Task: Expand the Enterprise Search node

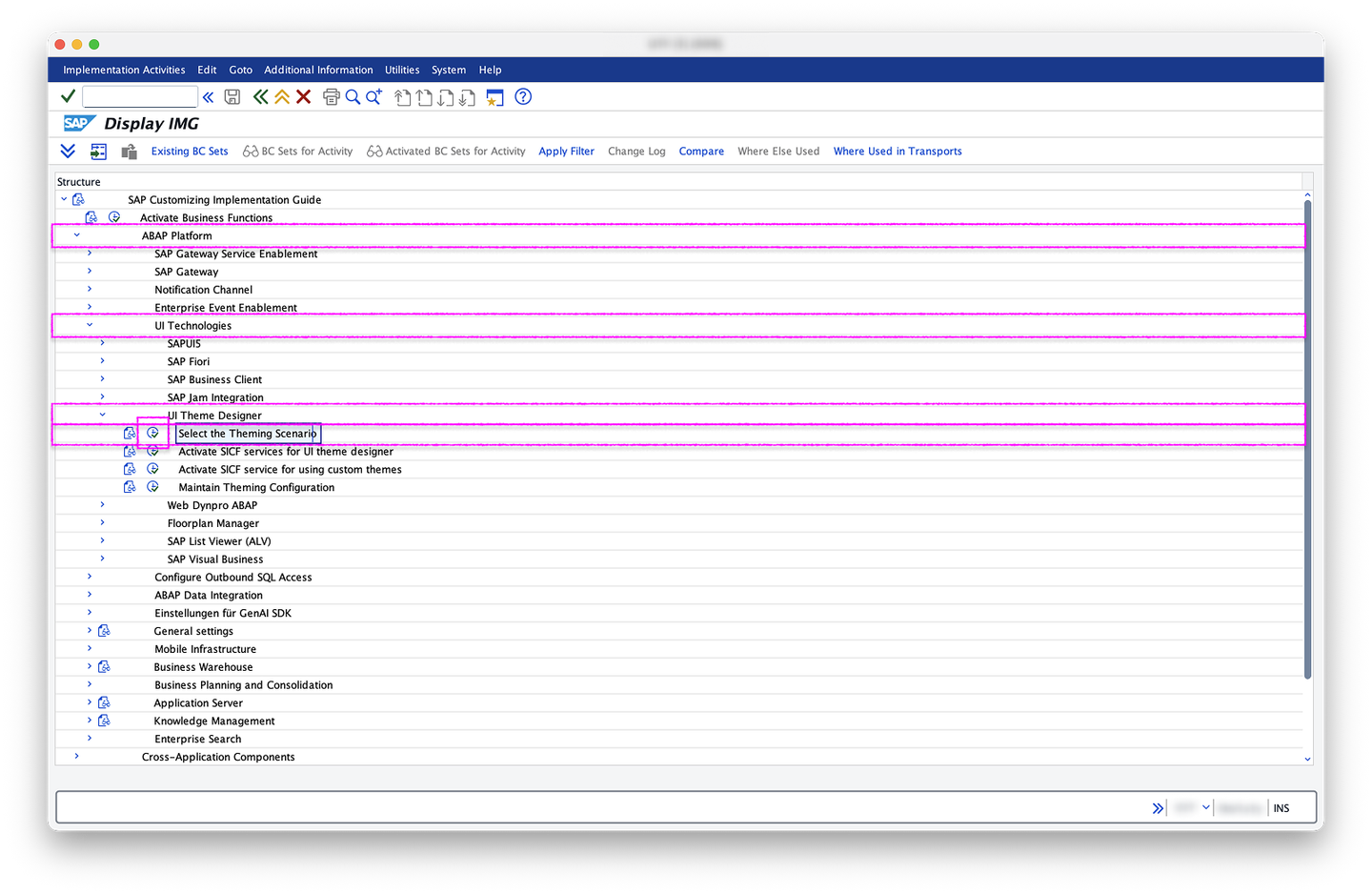Action: [x=90, y=739]
